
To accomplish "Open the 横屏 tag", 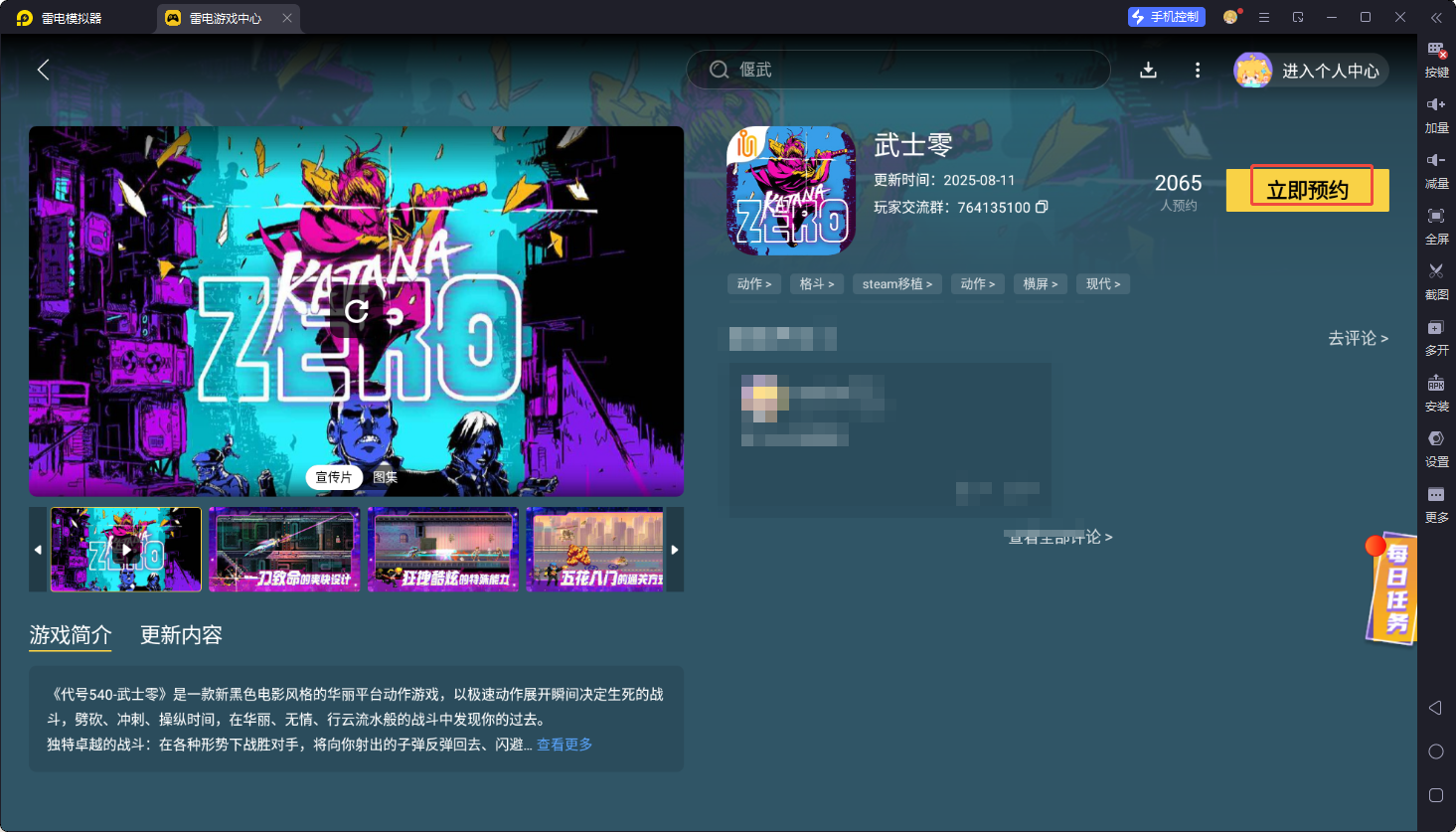I will (1041, 284).
